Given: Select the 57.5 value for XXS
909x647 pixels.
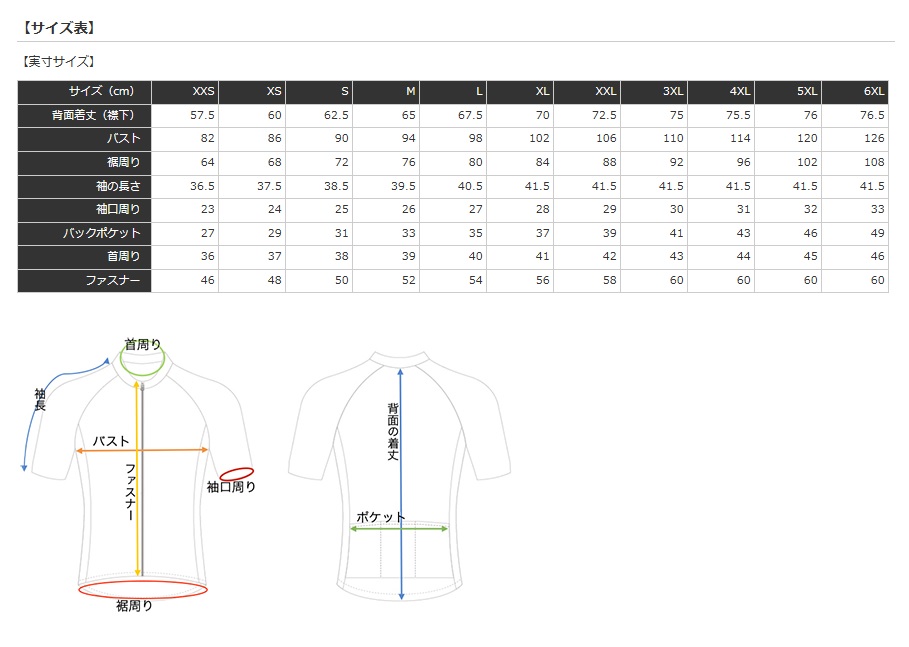Looking at the screenshot, I should point(185,115).
